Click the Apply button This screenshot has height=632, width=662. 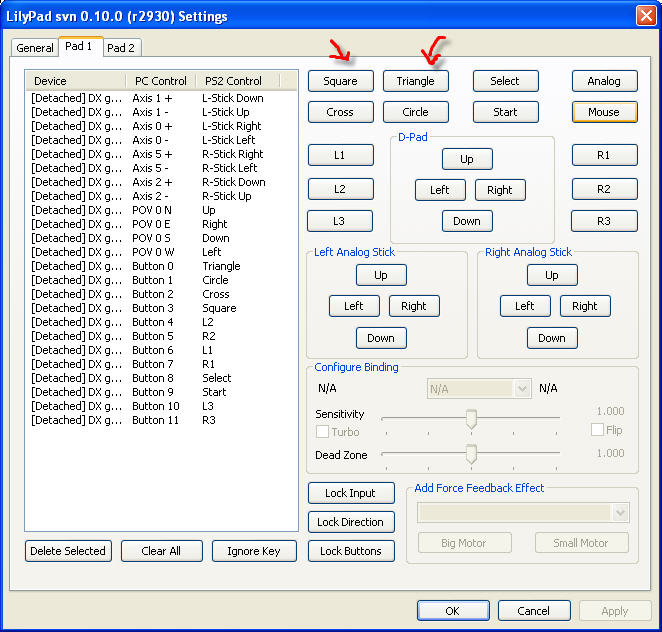pyautogui.click(x=615, y=610)
